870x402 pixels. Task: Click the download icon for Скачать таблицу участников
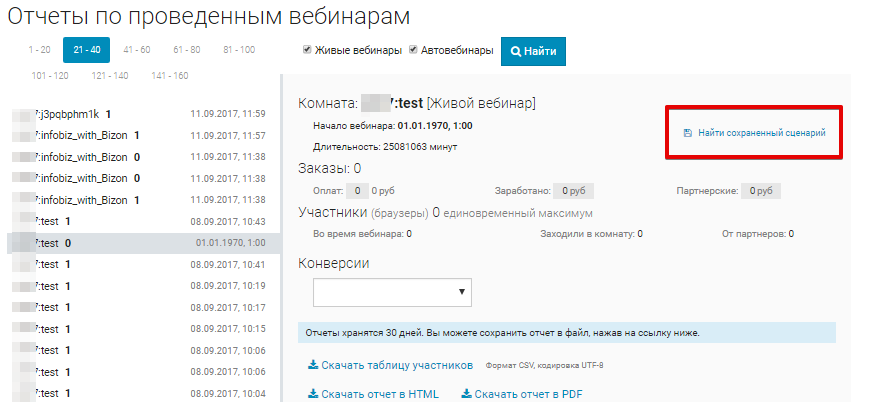click(x=313, y=366)
